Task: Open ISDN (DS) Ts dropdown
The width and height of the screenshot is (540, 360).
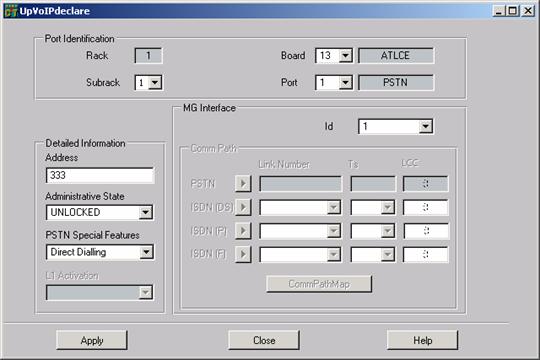Action: 387,207
